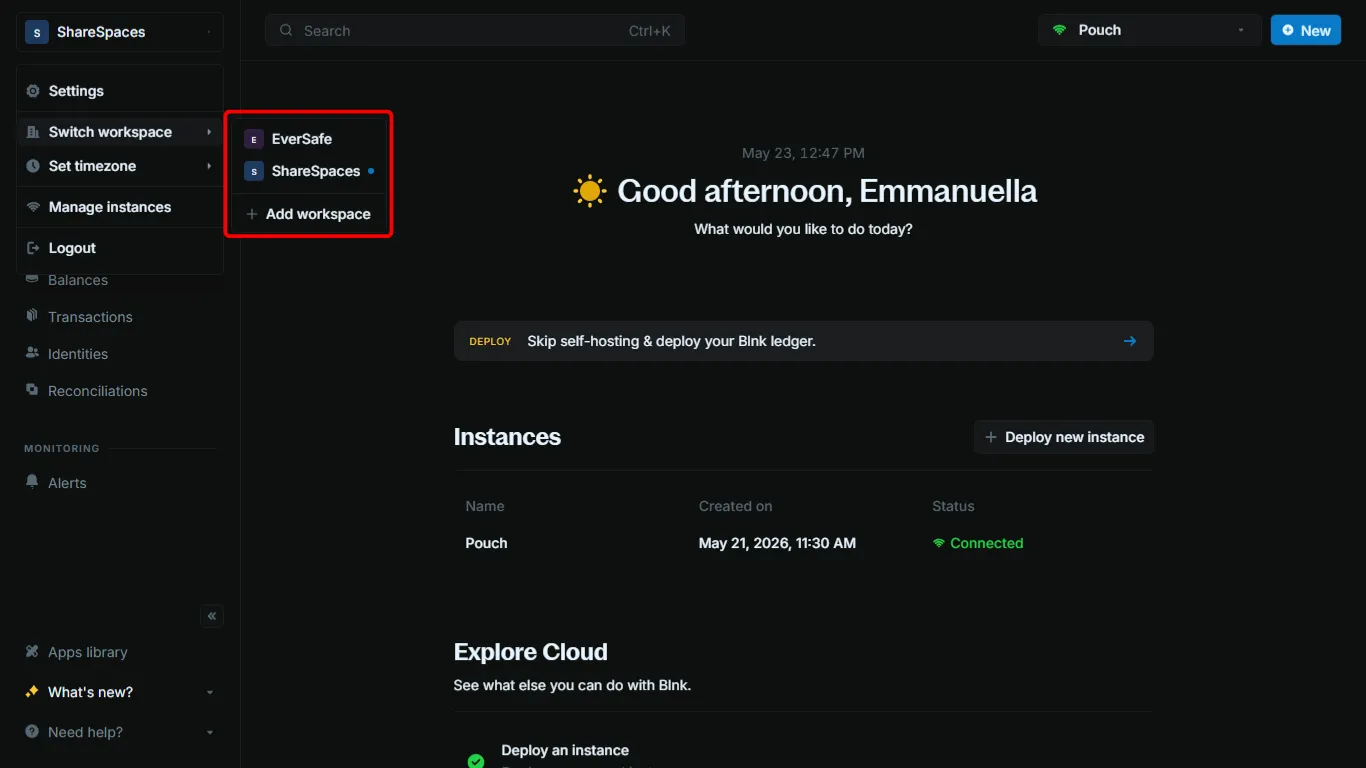The width and height of the screenshot is (1366, 768).
Task: Click the Alerts bell icon
Action: pos(32,482)
